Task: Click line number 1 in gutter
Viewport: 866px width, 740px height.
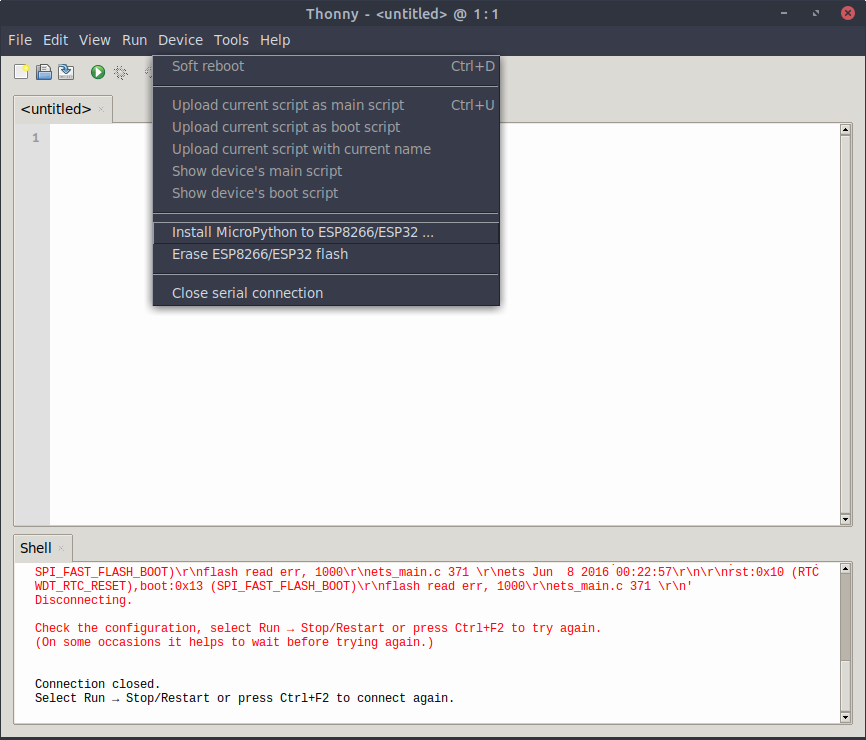Action: pyautogui.click(x=35, y=138)
